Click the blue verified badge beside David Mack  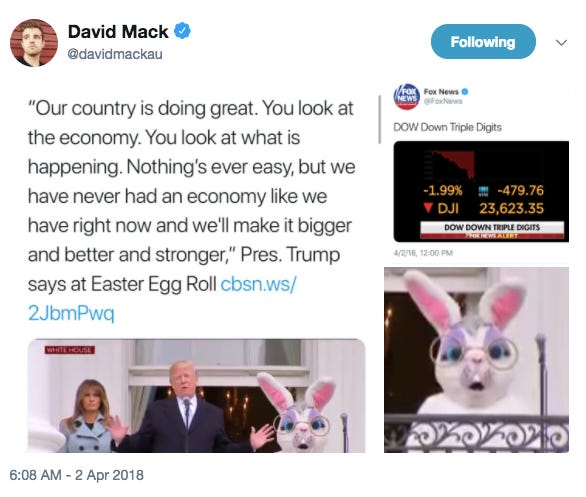(x=182, y=31)
